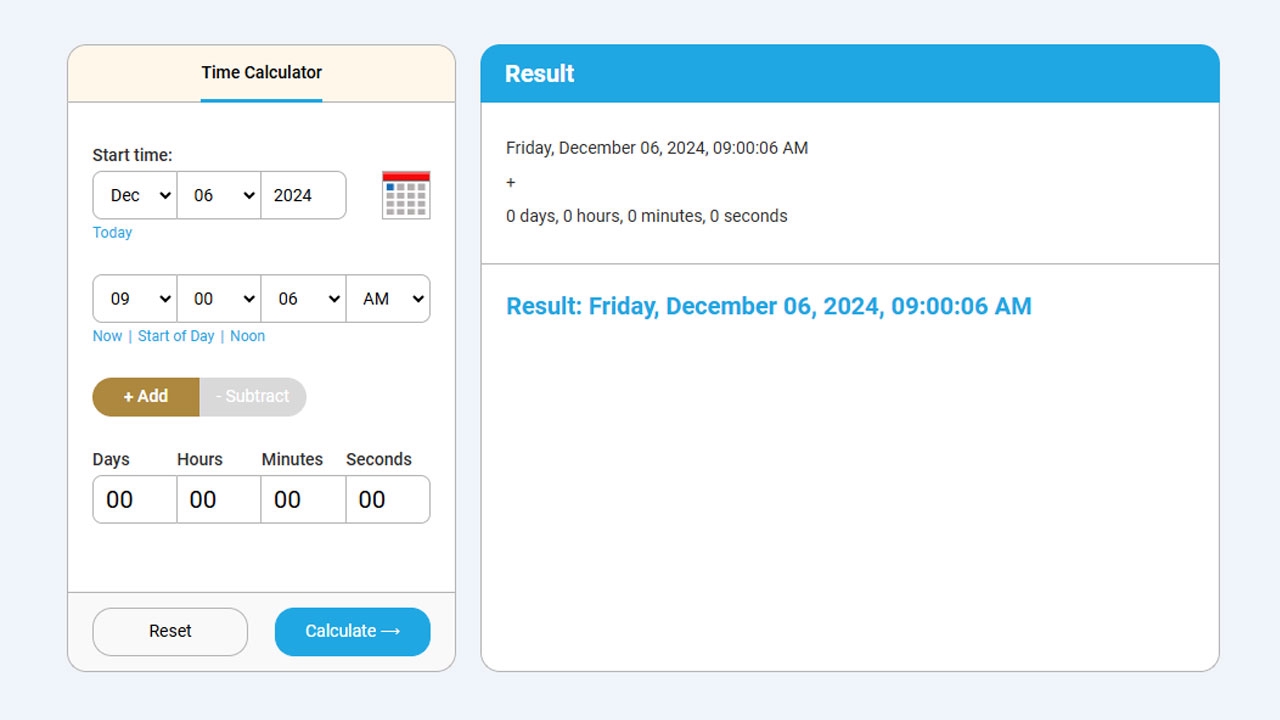Open the month dropdown showing Dec
Screen dimensions: 1280x720
135,195
